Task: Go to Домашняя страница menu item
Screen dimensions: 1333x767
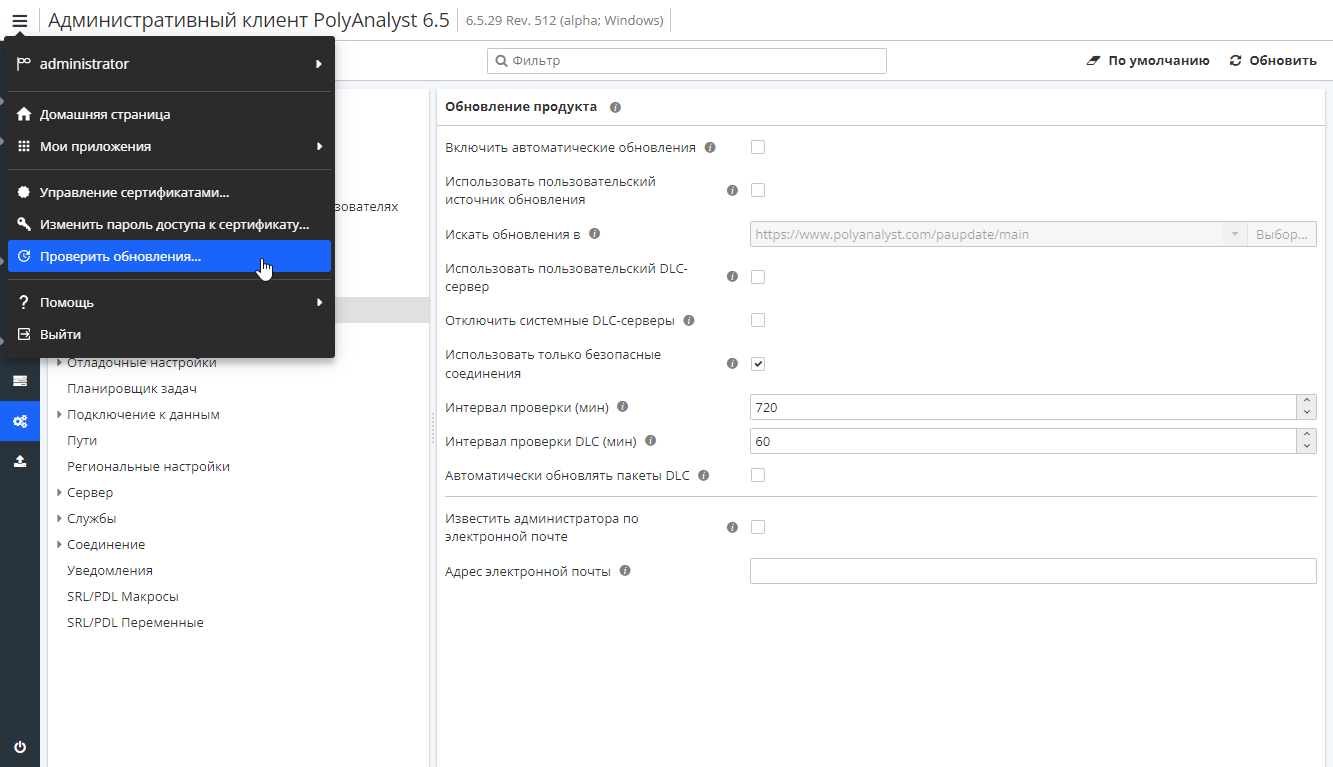Action: click(169, 114)
